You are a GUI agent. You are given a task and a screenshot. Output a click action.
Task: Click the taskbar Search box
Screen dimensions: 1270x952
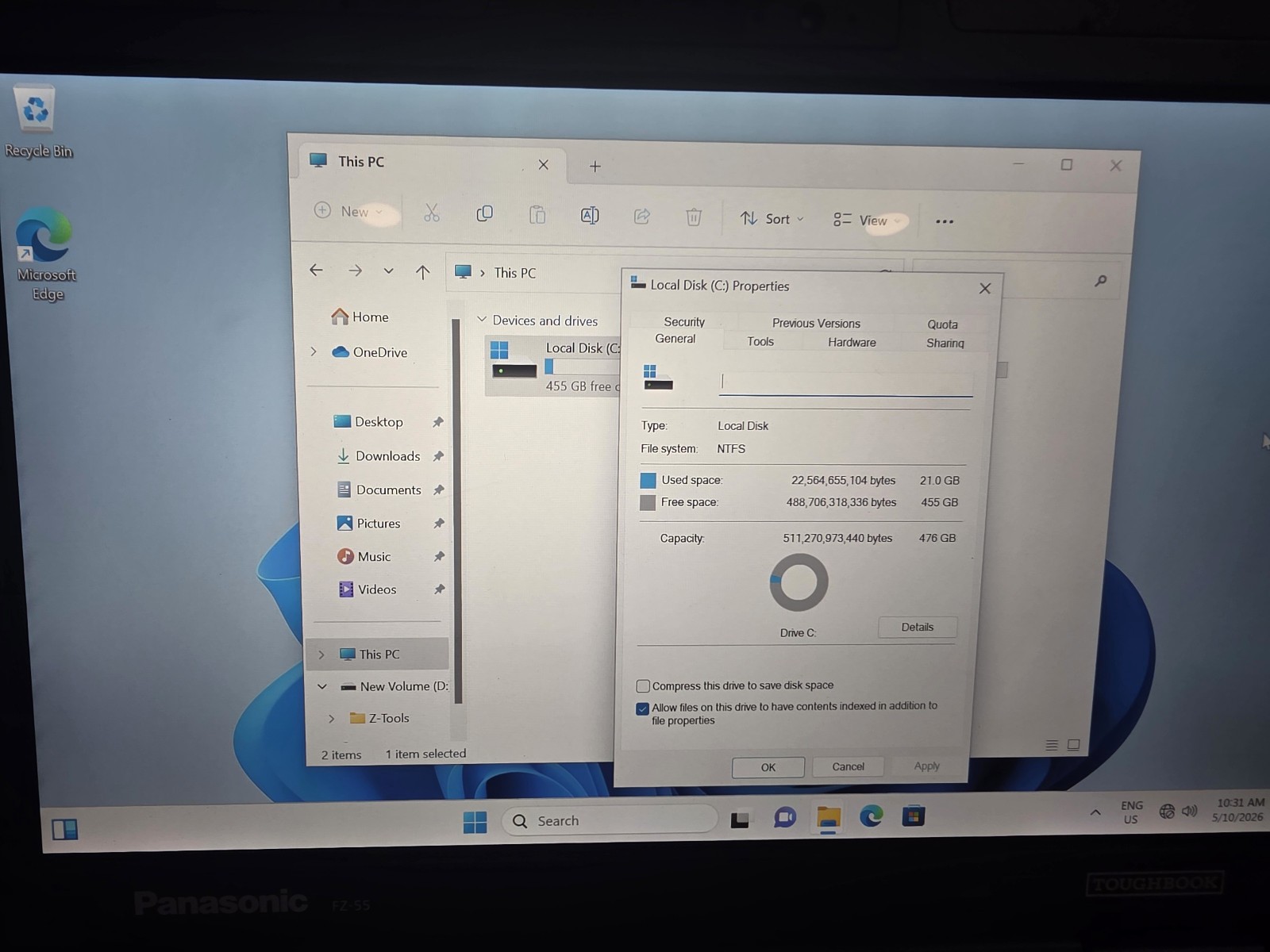(610, 820)
